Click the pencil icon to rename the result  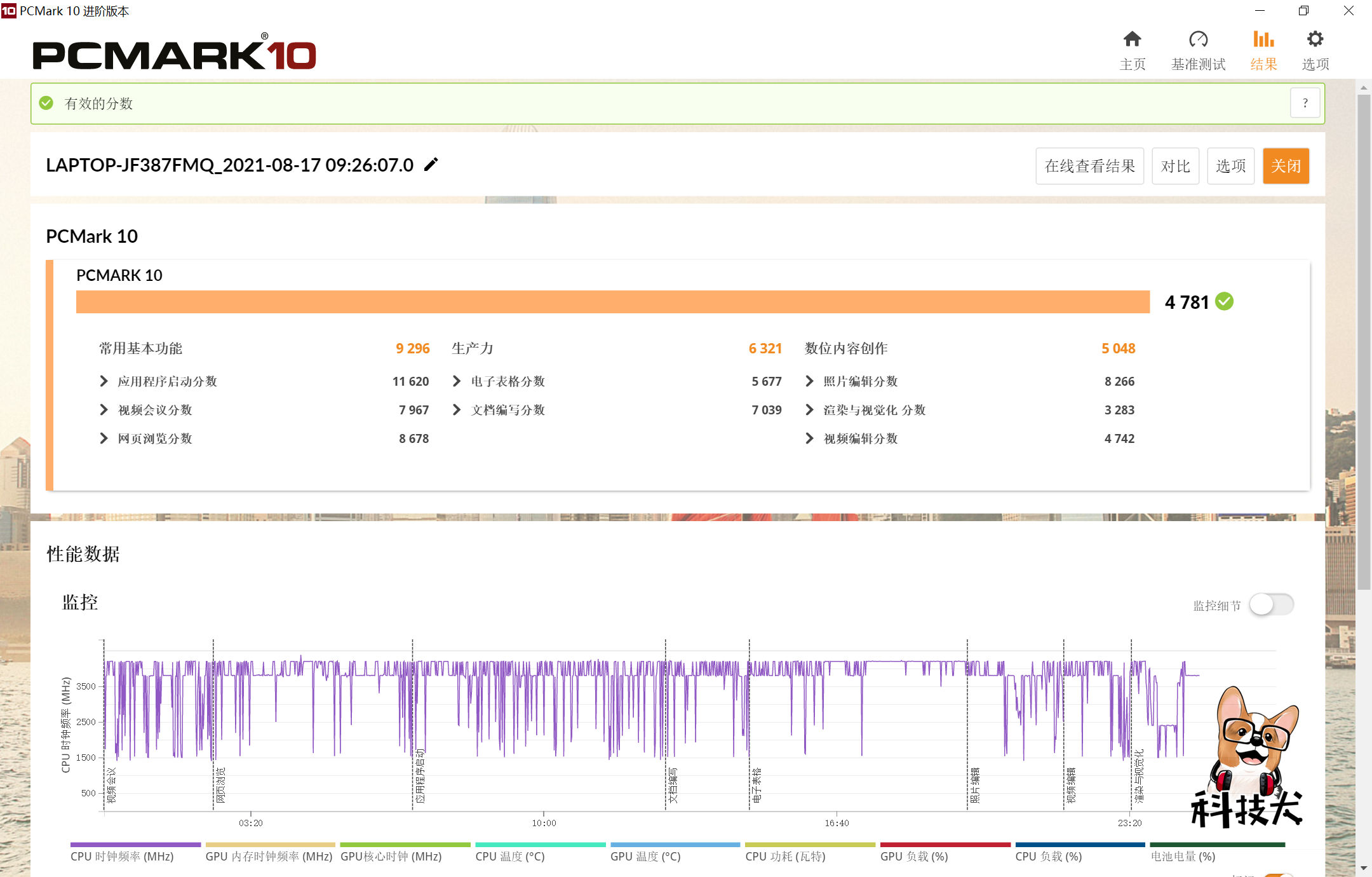pyautogui.click(x=431, y=165)
